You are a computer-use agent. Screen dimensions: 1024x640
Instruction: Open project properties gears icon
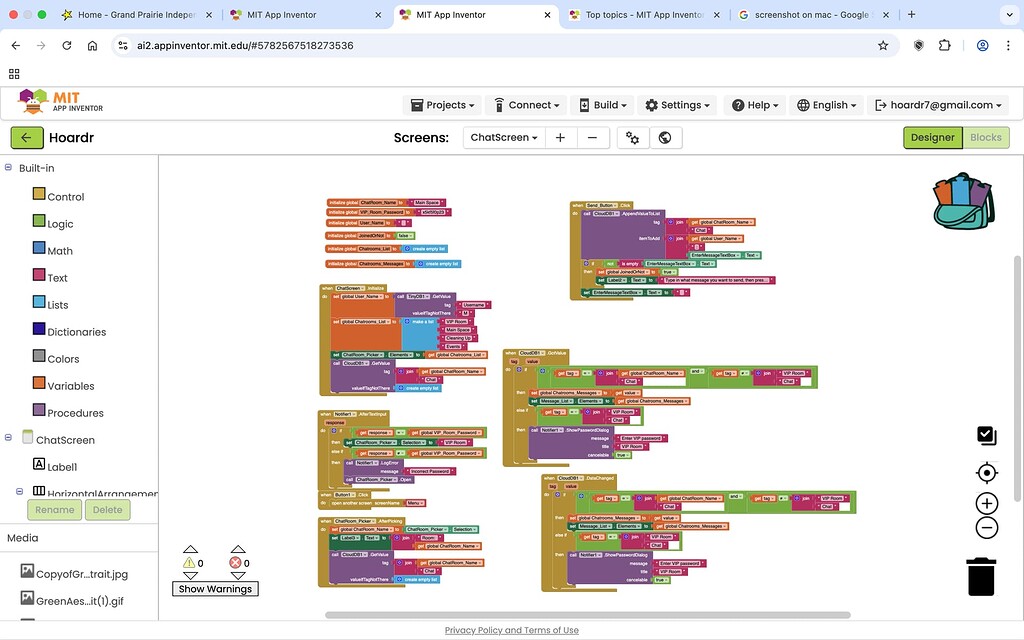point(633,138)
